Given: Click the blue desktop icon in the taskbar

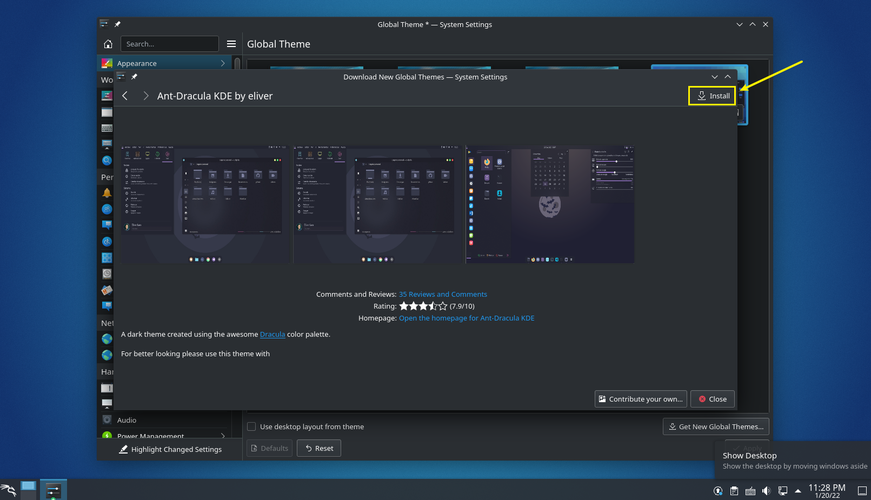Looking at the screenshot, I should [28, 489].
